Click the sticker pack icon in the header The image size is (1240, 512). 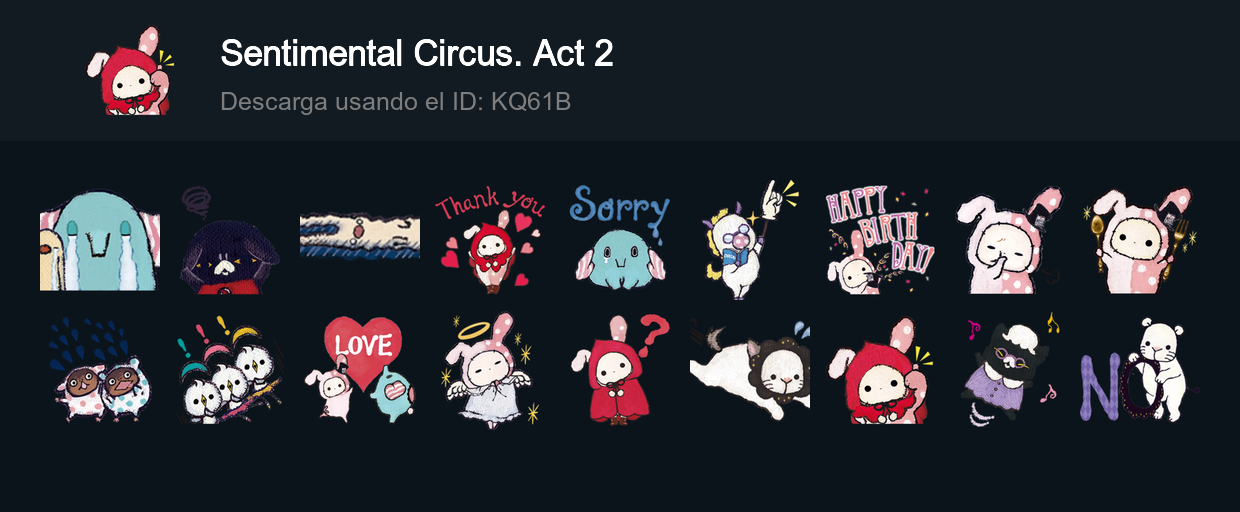point(130,70)
